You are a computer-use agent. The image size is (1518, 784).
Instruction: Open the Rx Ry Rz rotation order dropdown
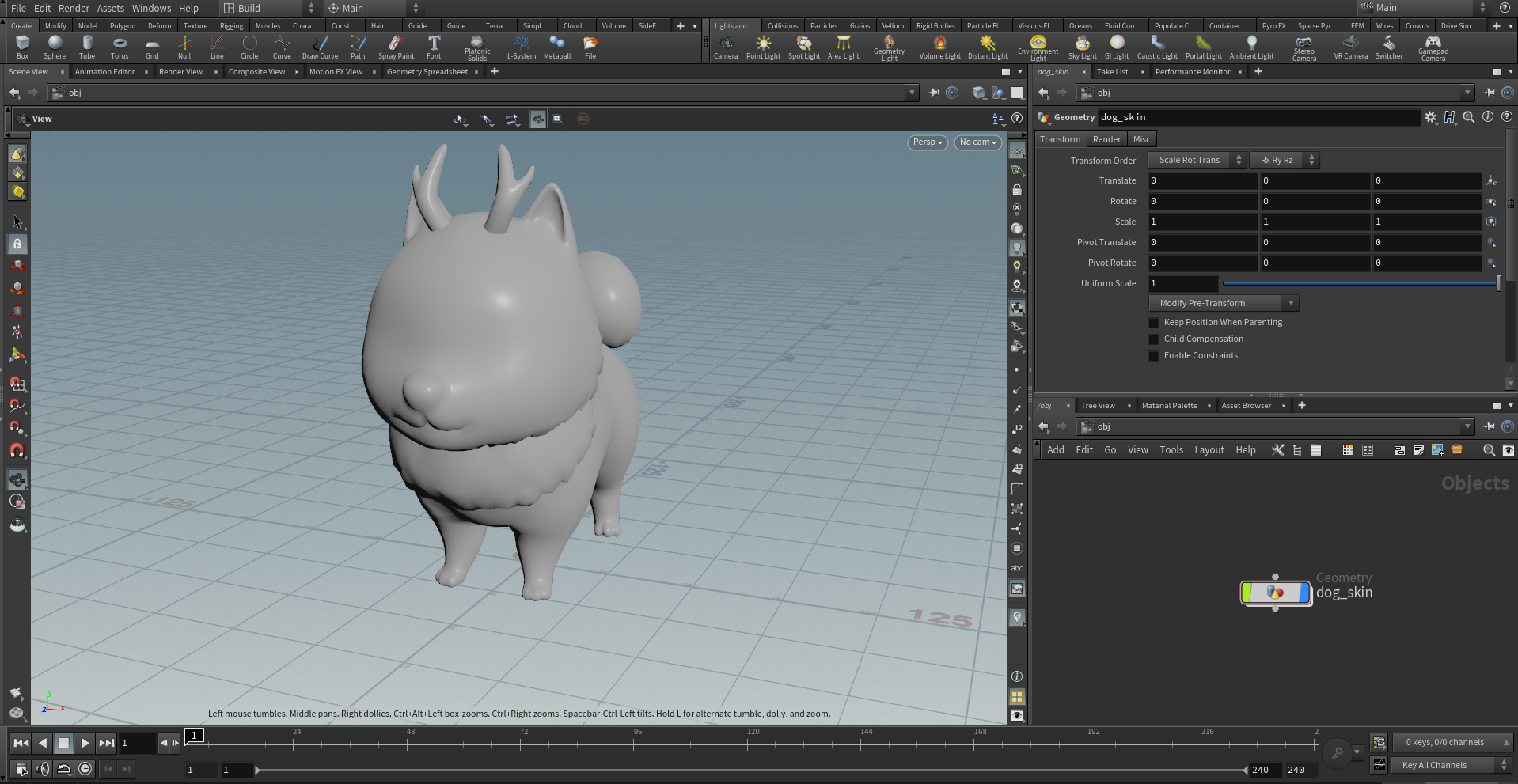tap(1285, 160)
